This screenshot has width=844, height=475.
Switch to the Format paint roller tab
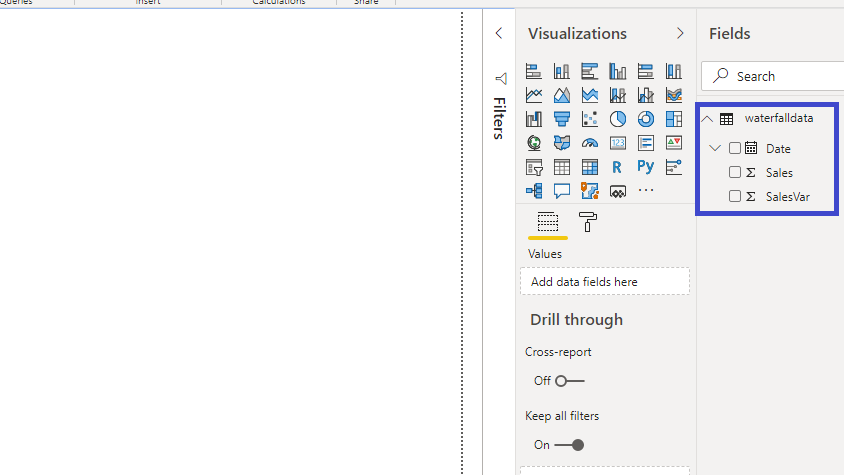[x=588, y=222]
